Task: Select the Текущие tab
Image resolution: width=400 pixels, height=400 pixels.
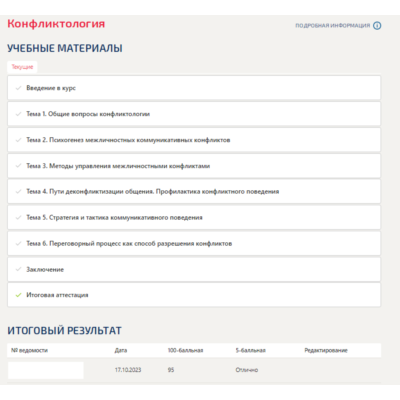Action: coord(22,67)
